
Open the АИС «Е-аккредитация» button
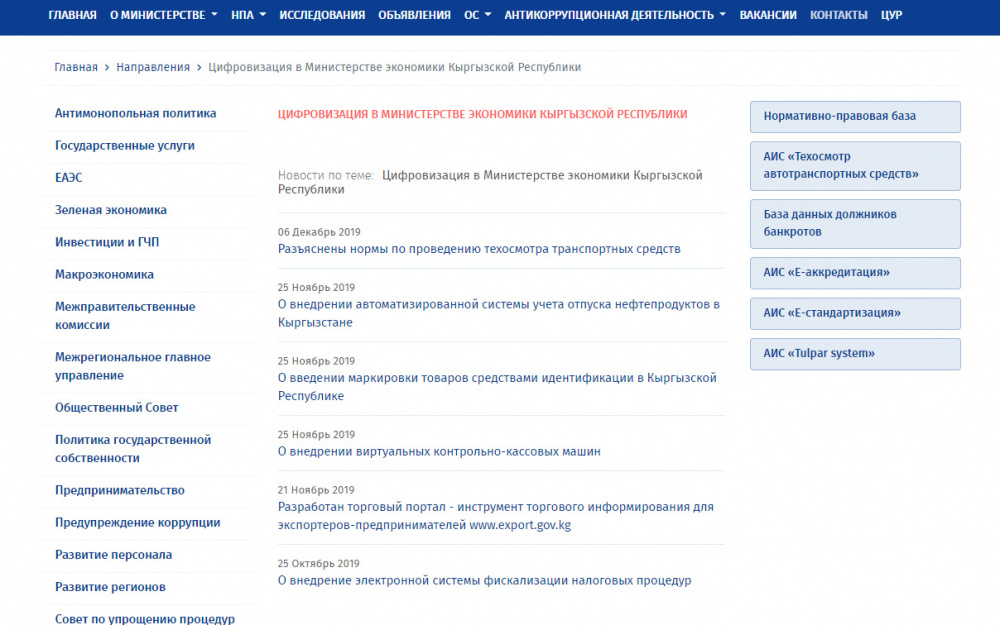pyautogui.click(x=855, y=272)
